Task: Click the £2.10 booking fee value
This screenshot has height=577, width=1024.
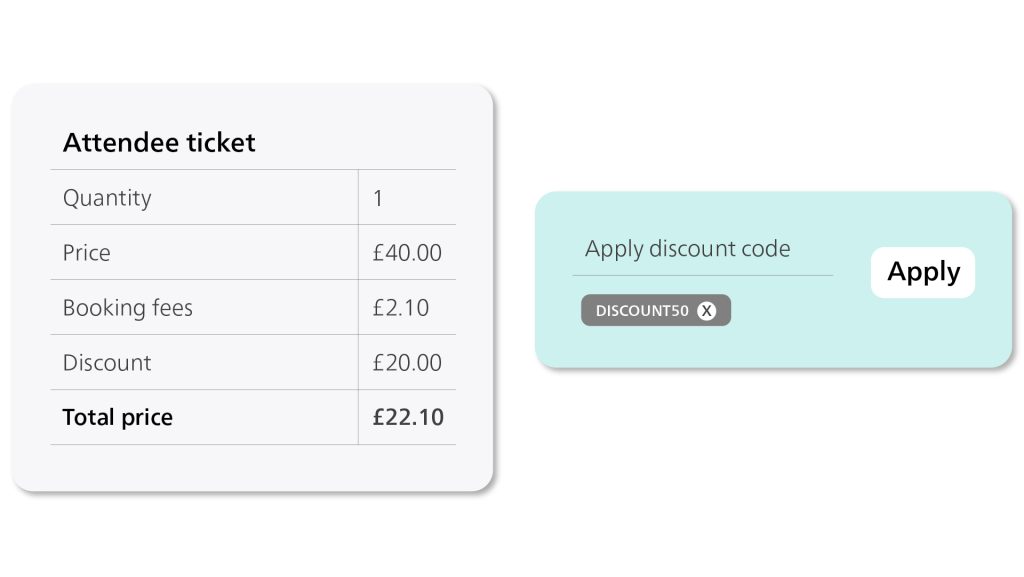Action: (x=400, y=307)
